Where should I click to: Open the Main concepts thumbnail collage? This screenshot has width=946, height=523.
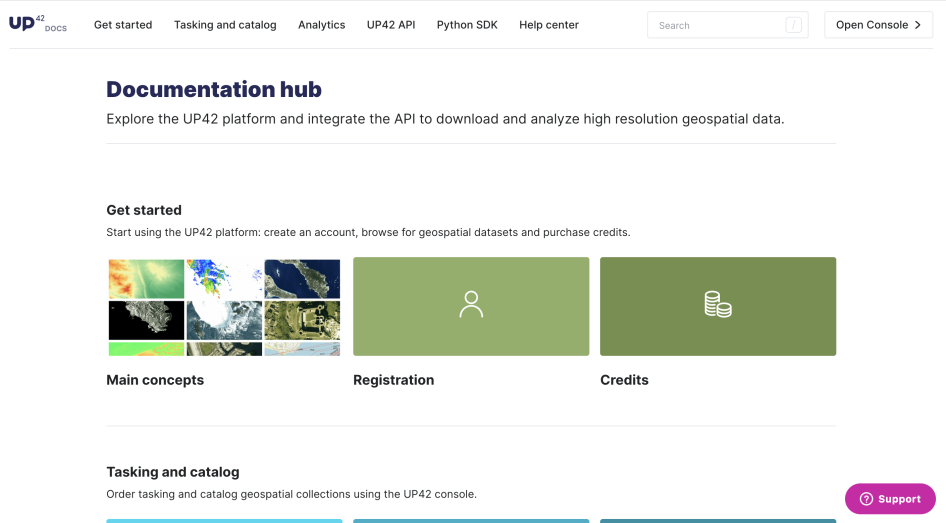(x=224, y=306)
